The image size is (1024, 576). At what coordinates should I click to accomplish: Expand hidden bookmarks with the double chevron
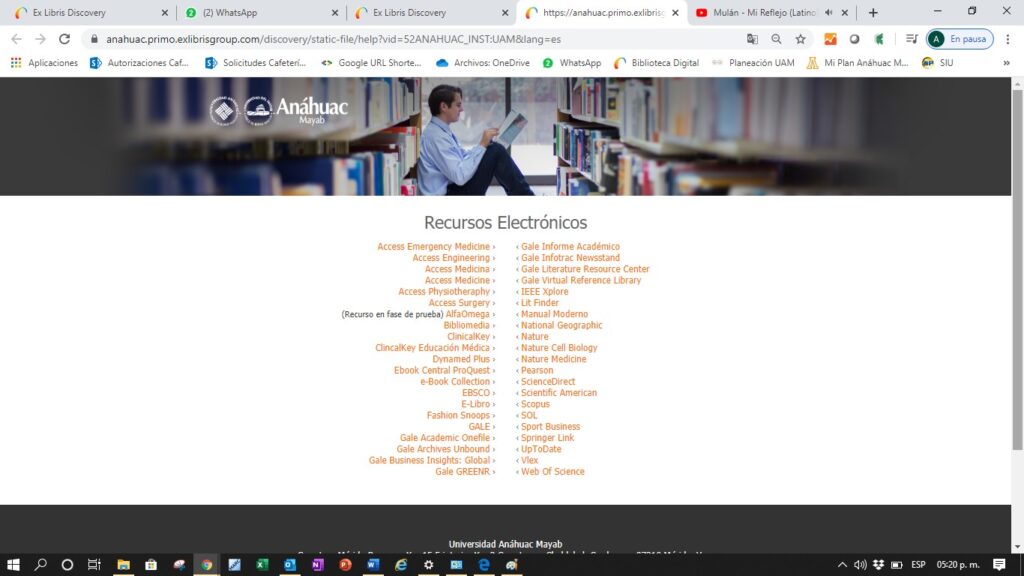click(x=1008, y=62)
